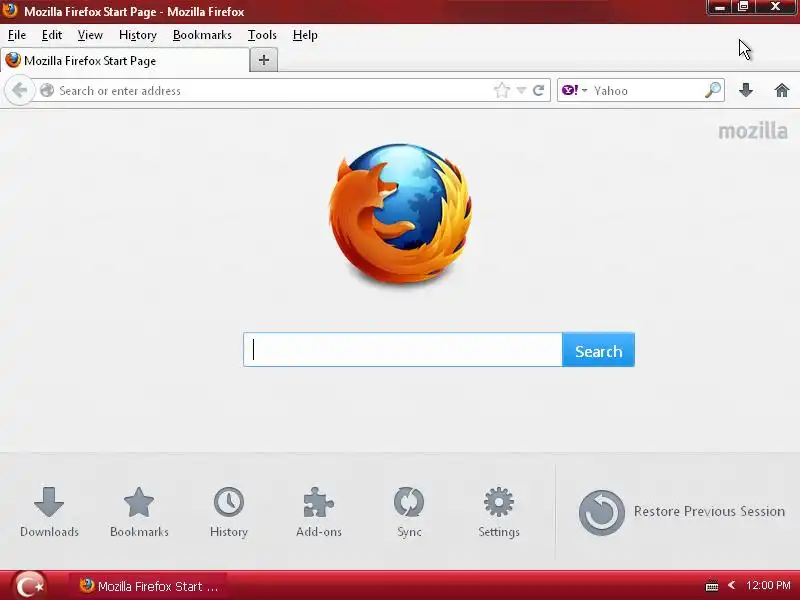This screenshot has width=800, height=600.
Task: Click the mozilla wordmark link
Action: (x=753, y=131)
